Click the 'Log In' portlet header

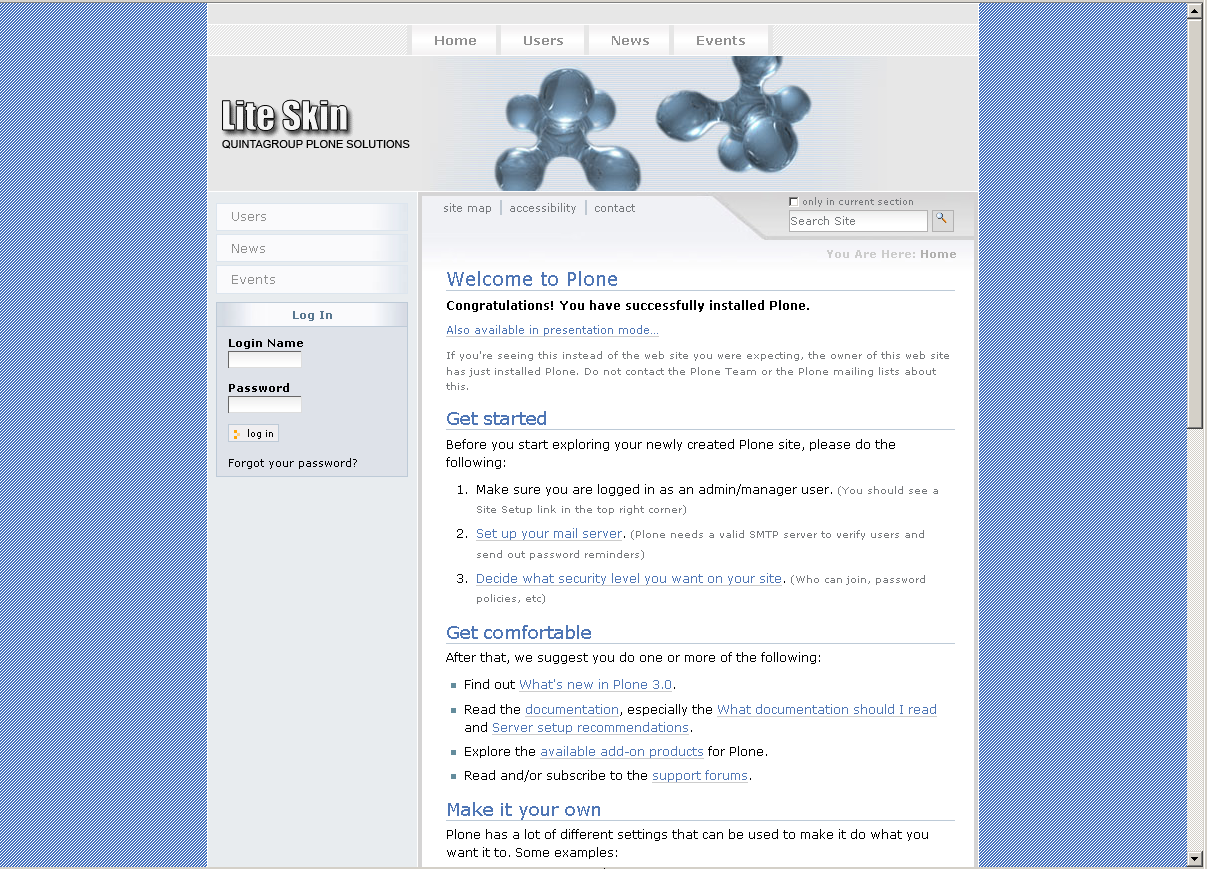pyautogui.click(x=312, y=315)
